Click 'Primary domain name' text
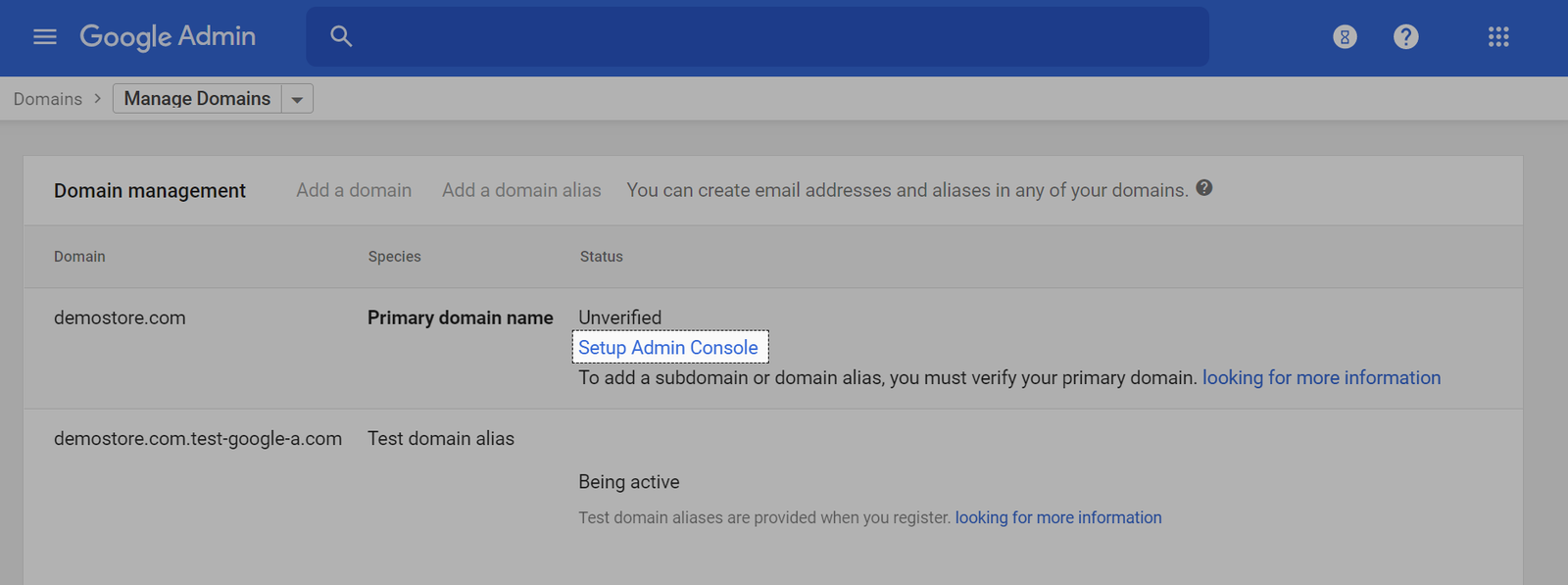 461,317
